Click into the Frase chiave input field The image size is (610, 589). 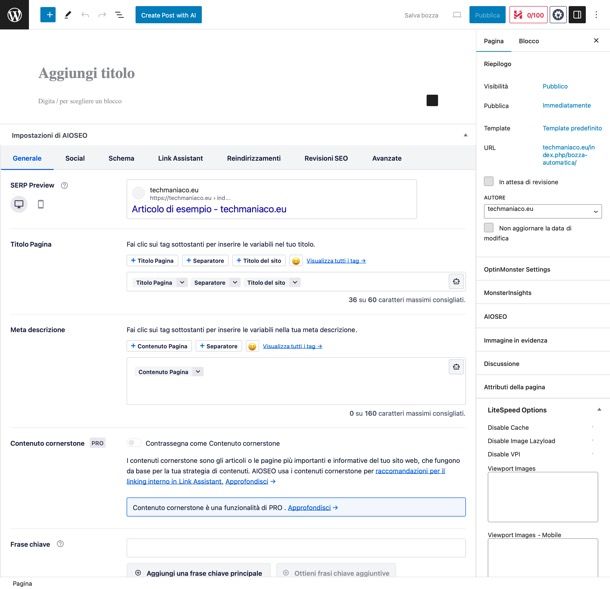(x=296, y=548)
